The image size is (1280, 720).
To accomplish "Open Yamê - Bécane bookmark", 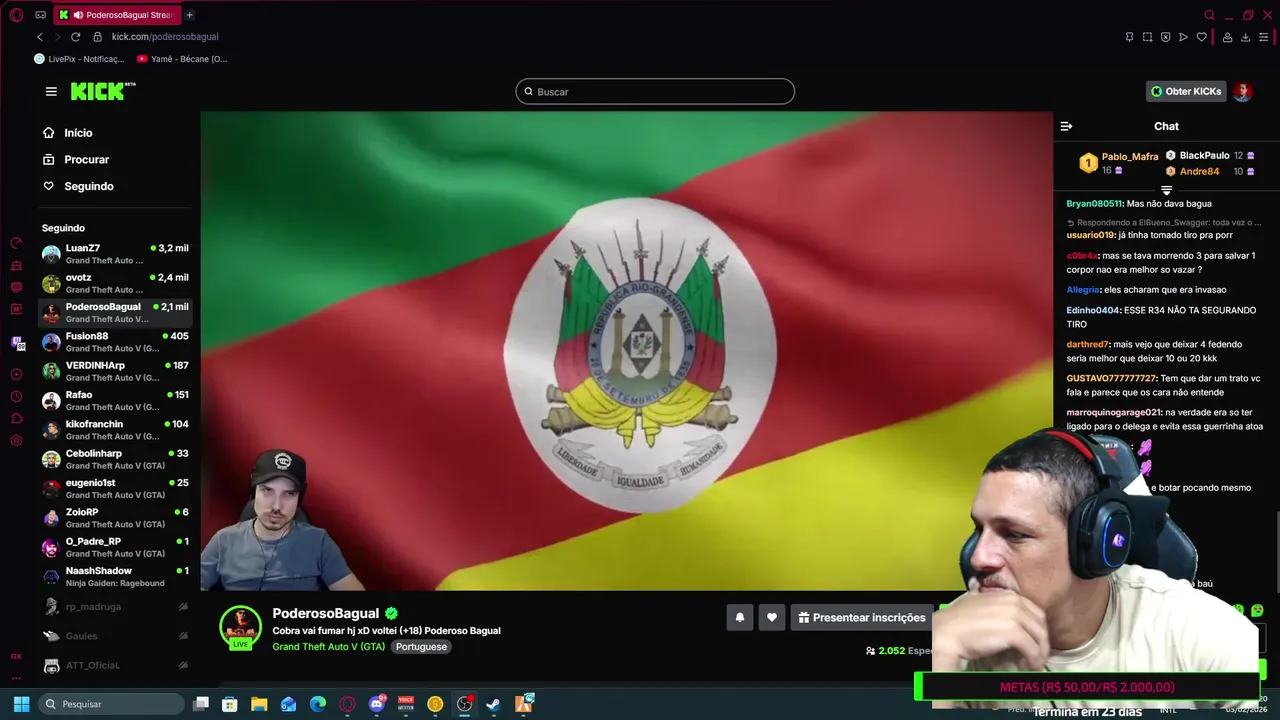I will click(x=182, y=59).
